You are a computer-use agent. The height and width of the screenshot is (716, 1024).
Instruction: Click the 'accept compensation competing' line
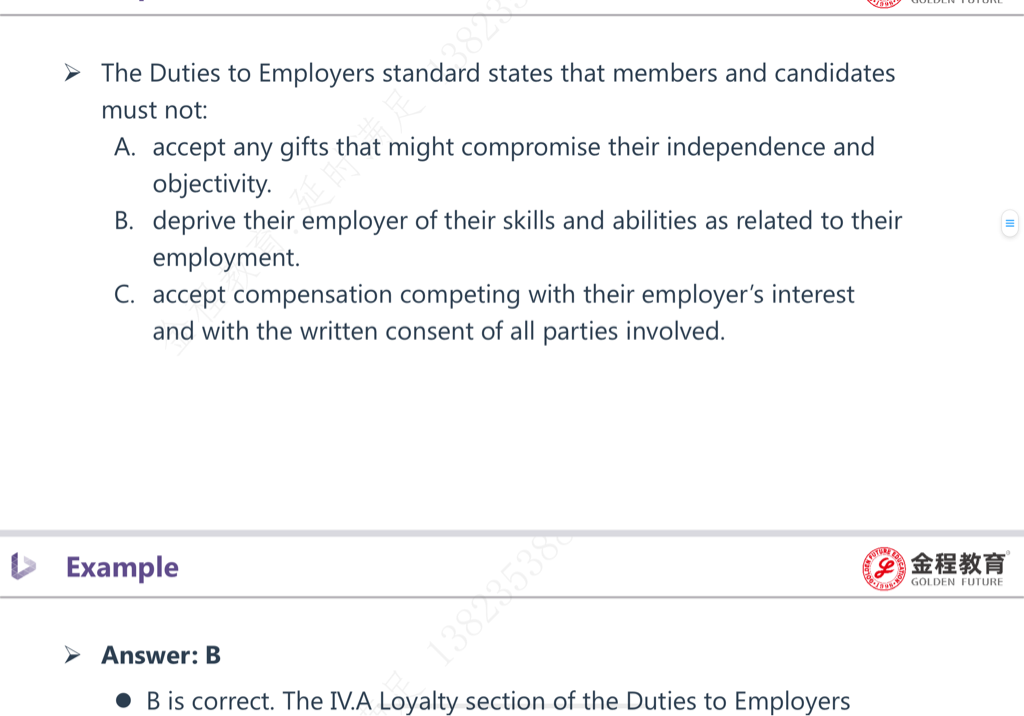point(503,295)
